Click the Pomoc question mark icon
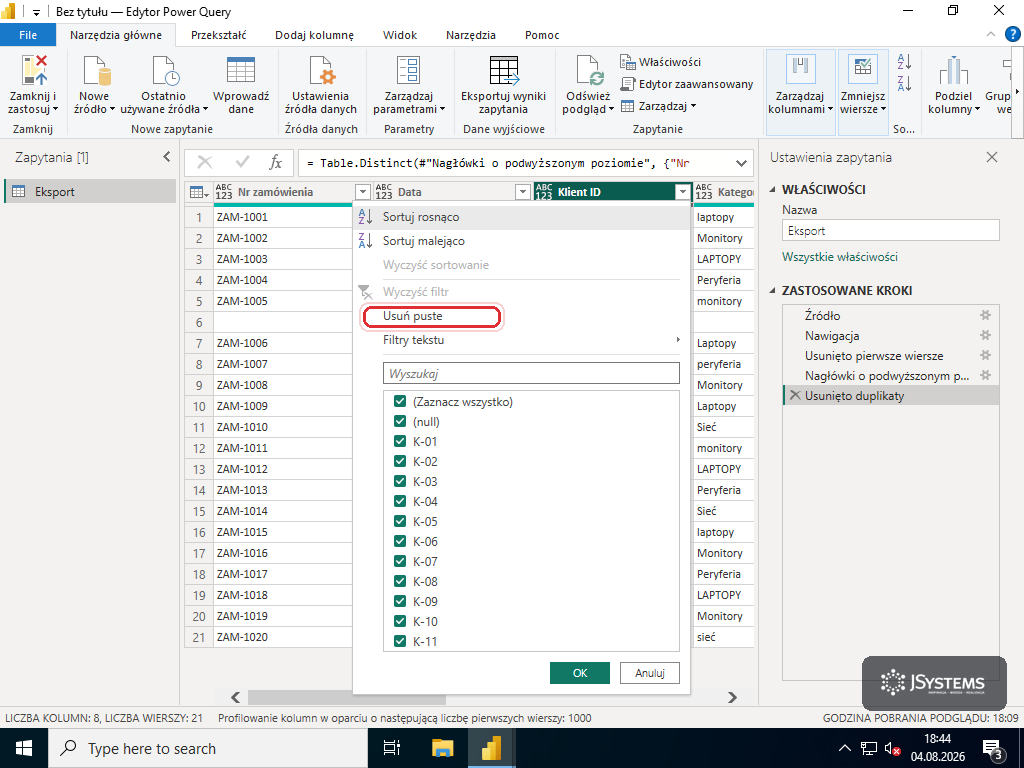The height and width of the screenshot is (768, 1024). click(x=1012, y=34)
